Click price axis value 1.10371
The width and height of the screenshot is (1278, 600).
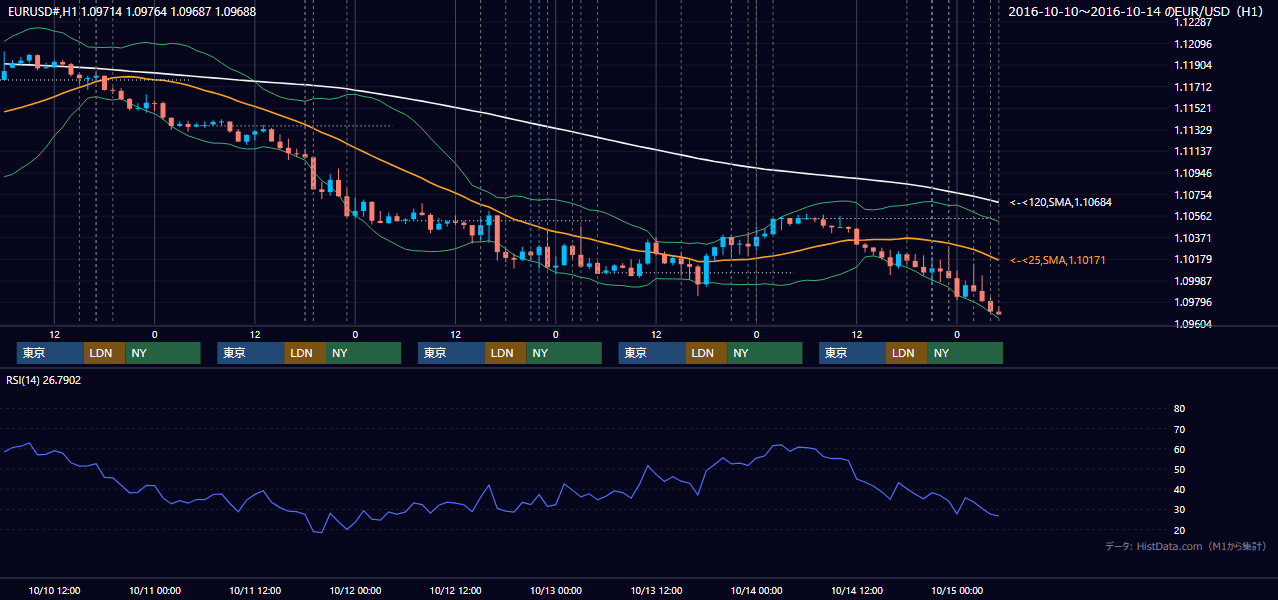point(1192,238)
